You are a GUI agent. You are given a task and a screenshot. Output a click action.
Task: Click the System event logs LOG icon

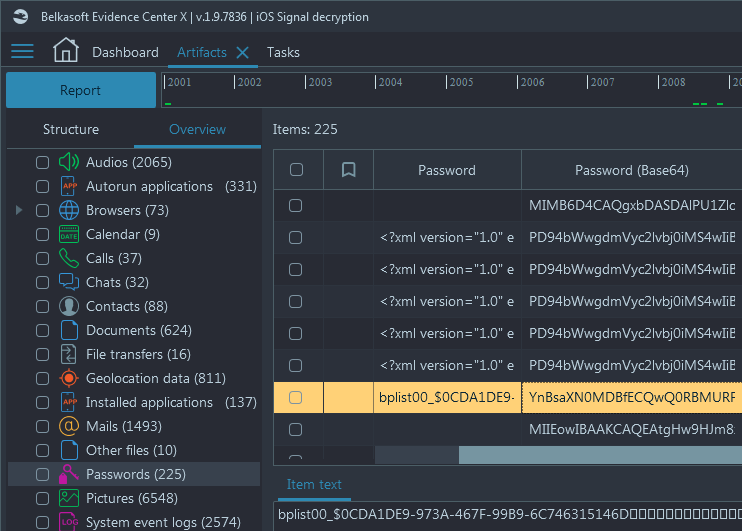69,522
